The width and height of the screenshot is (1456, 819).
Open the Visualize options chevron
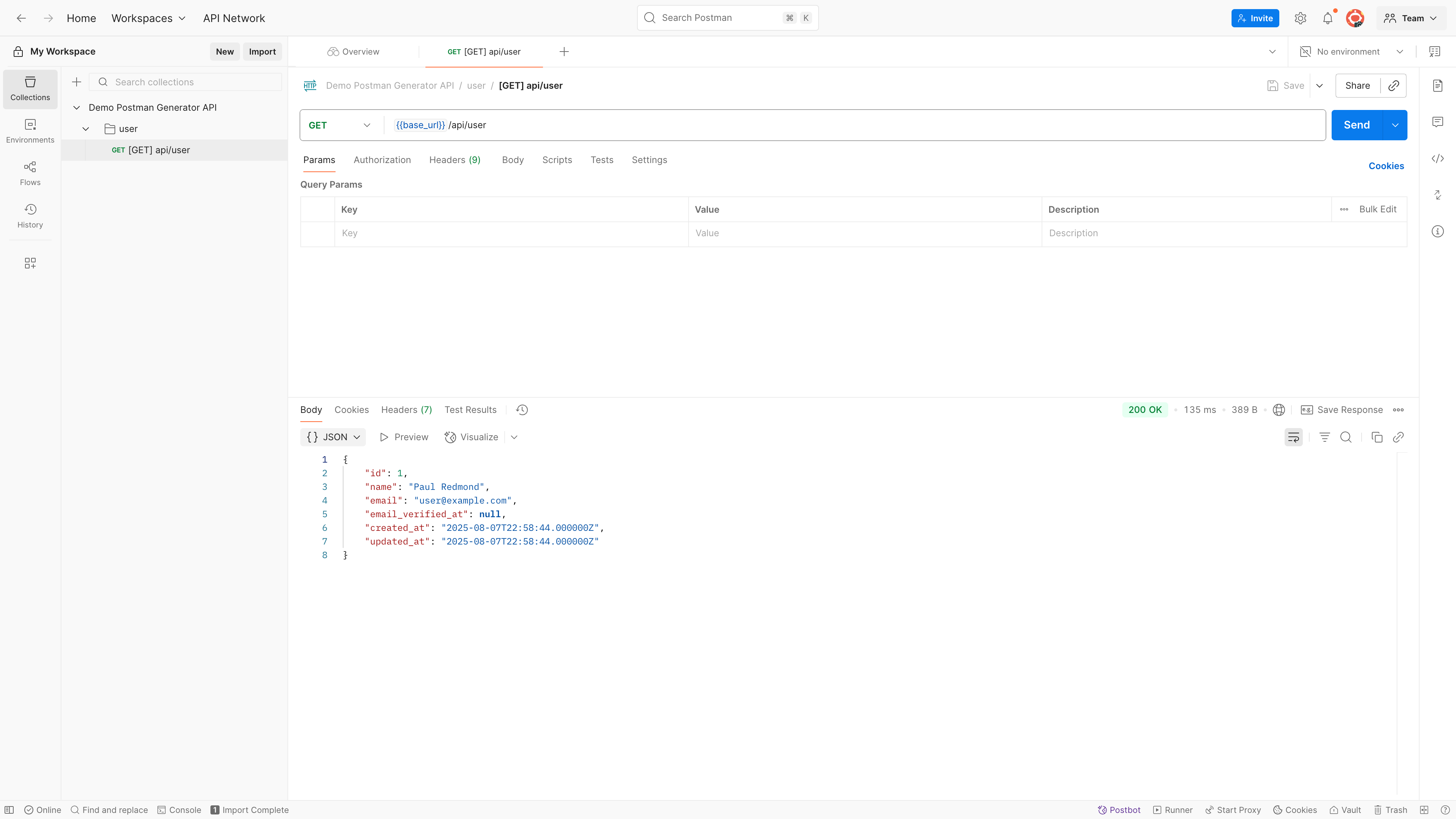514,437
